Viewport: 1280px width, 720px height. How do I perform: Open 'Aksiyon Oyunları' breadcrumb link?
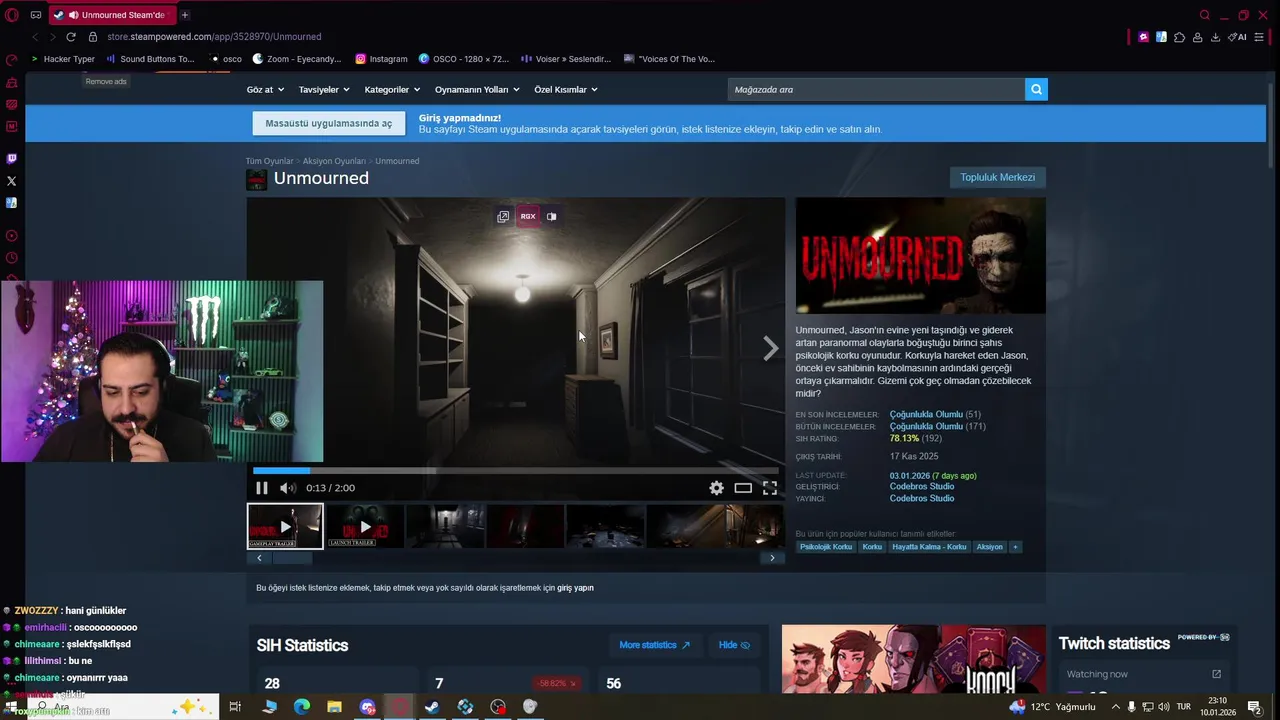[334, 161]
